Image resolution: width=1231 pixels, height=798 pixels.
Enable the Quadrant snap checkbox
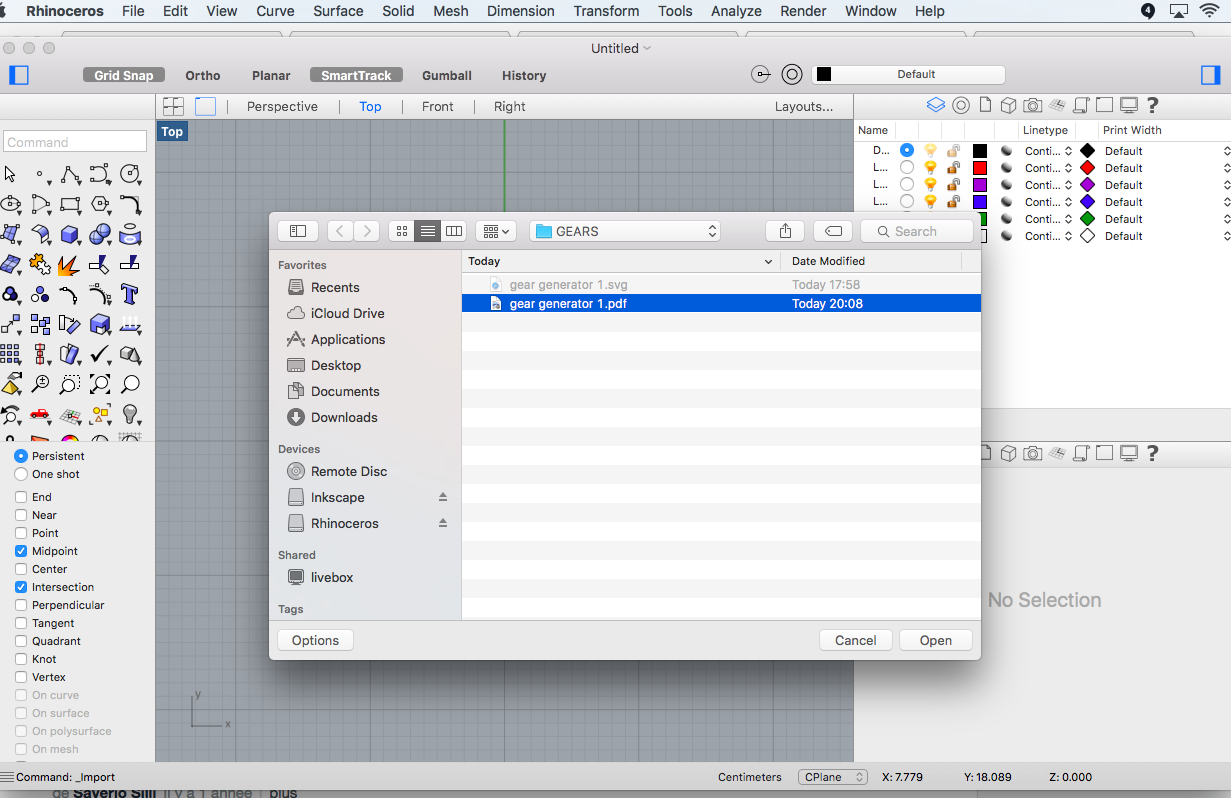click(21, 641)
